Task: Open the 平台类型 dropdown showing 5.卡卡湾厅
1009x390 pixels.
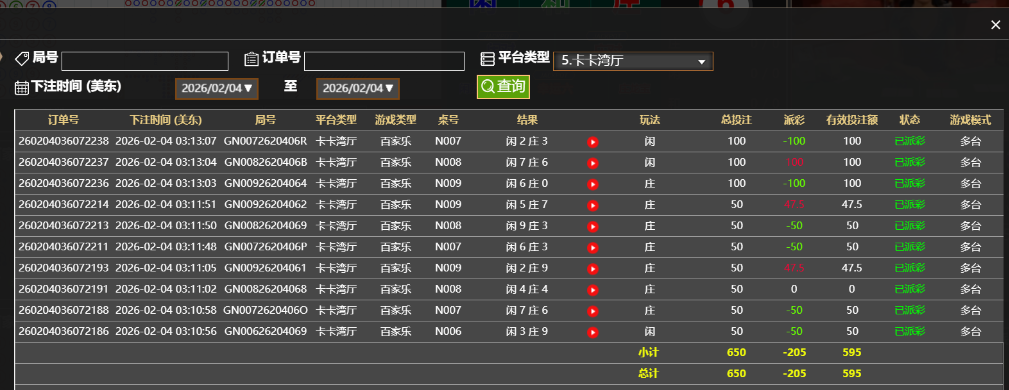Action: click(x=633, y=61)
